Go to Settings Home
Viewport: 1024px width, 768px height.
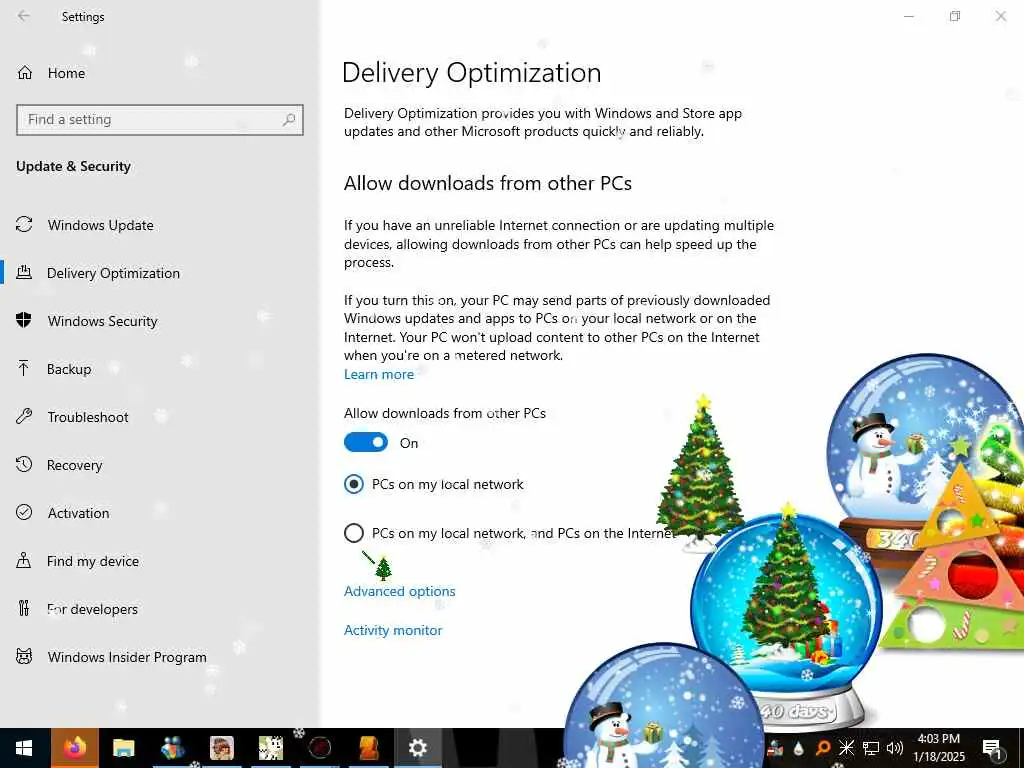click(66, 73)
